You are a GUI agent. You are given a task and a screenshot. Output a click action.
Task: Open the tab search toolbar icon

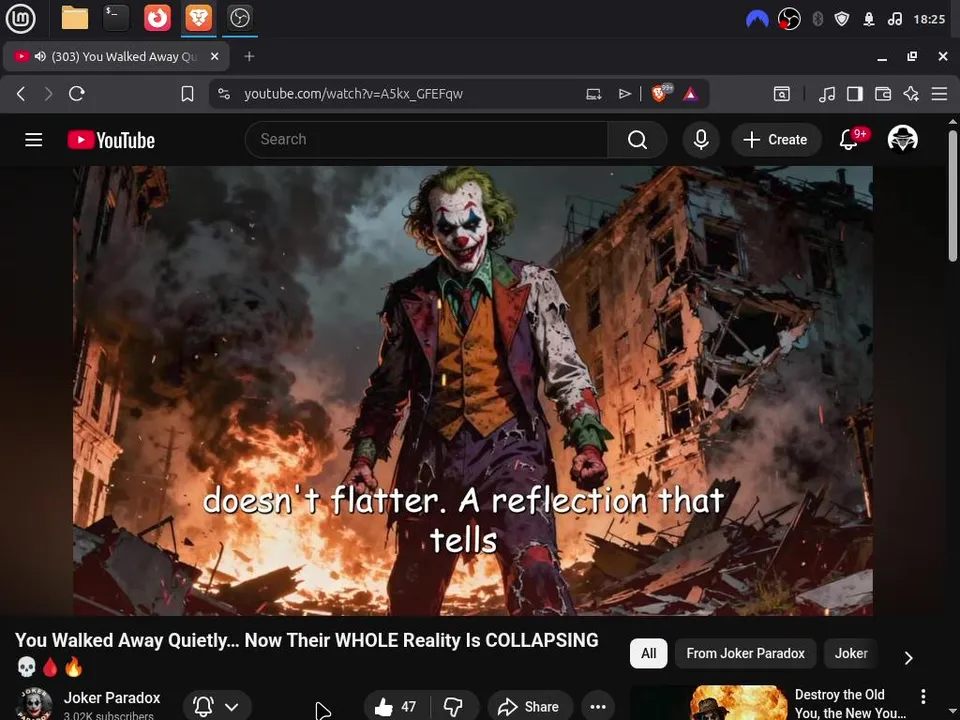(x=782, y=94)
